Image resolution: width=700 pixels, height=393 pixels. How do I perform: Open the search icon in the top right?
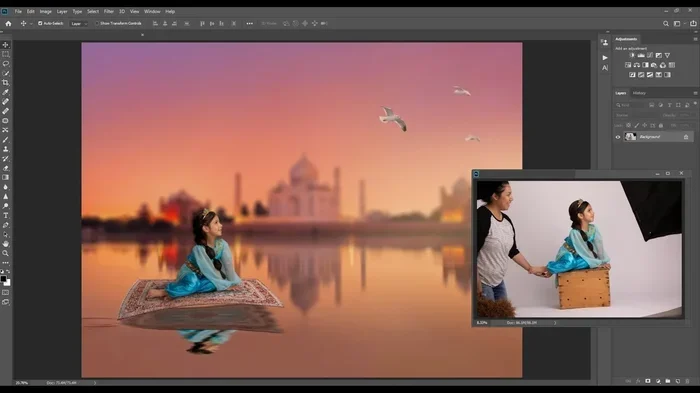coord(666,24)
